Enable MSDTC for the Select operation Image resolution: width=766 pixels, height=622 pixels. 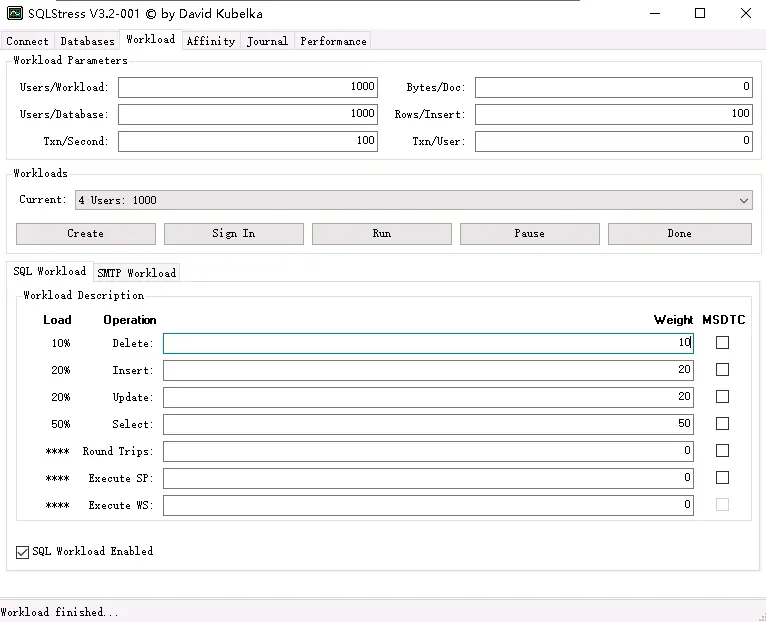coord(723,423)
